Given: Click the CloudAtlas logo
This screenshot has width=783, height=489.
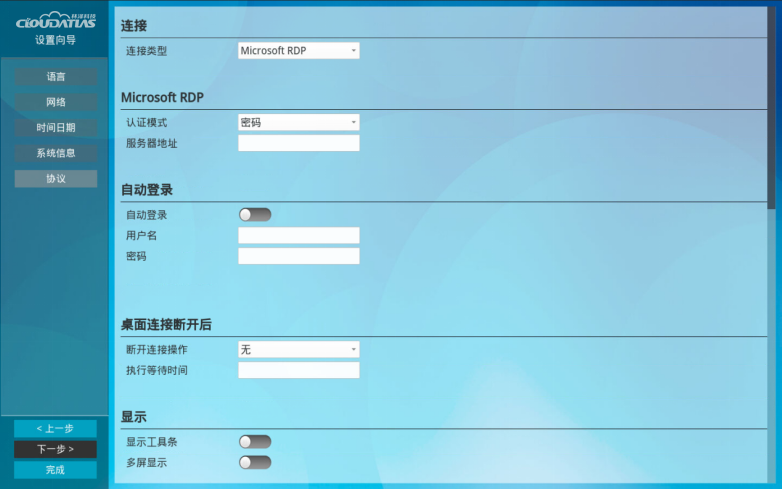Looking at the screenshot, I should coord(55,21).
